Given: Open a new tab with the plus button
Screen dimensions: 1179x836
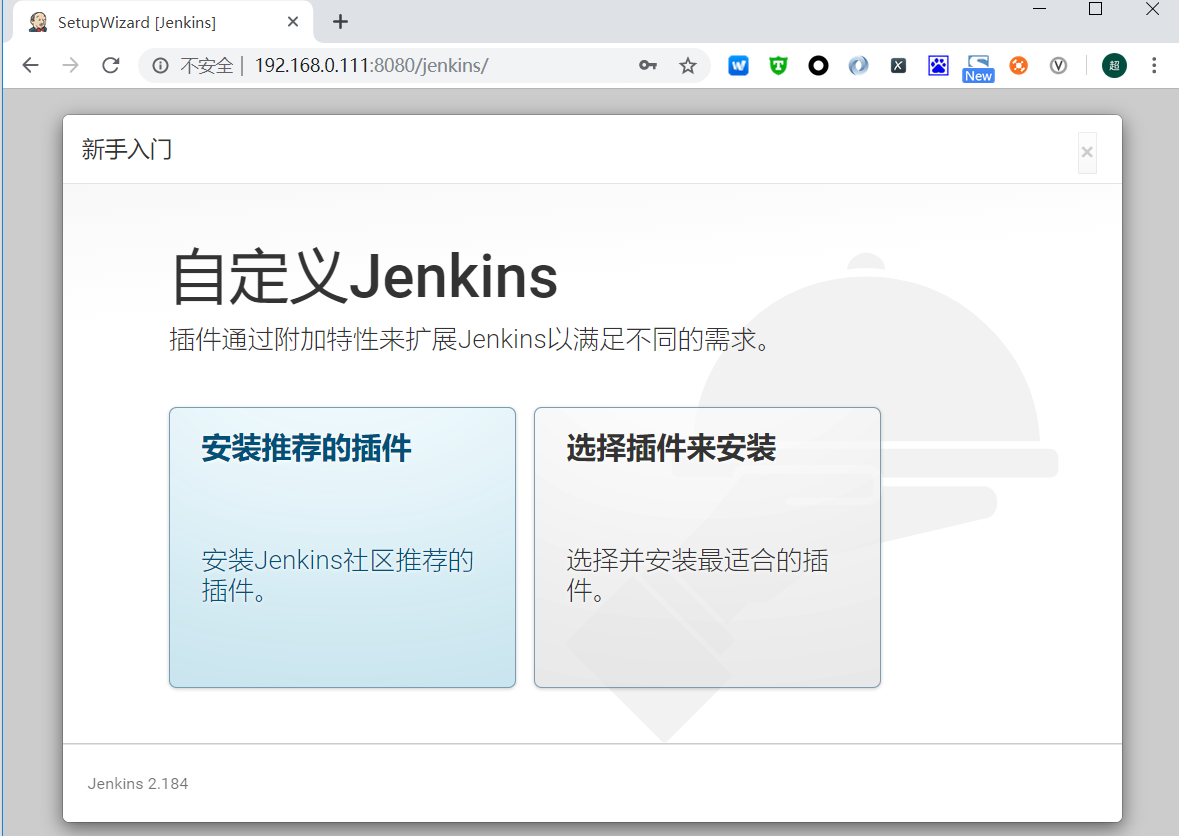Looking at the screenshot, I should (x=339, y=21).
